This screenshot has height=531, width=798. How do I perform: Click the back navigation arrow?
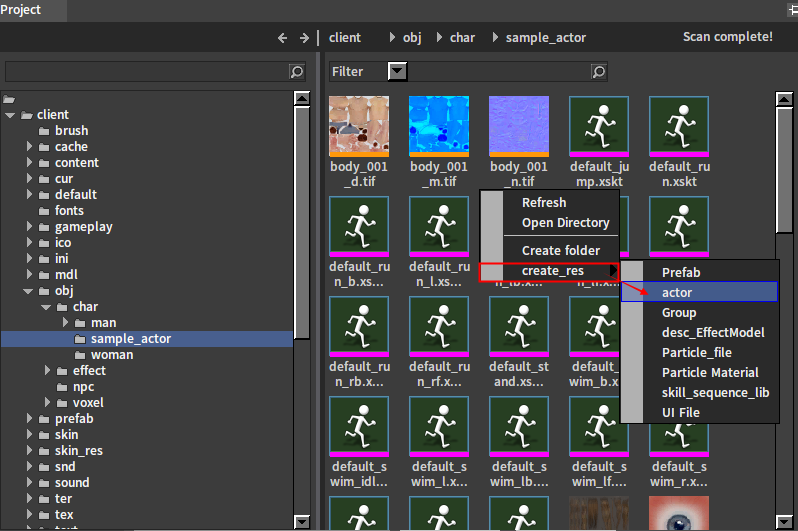point(283,38)
